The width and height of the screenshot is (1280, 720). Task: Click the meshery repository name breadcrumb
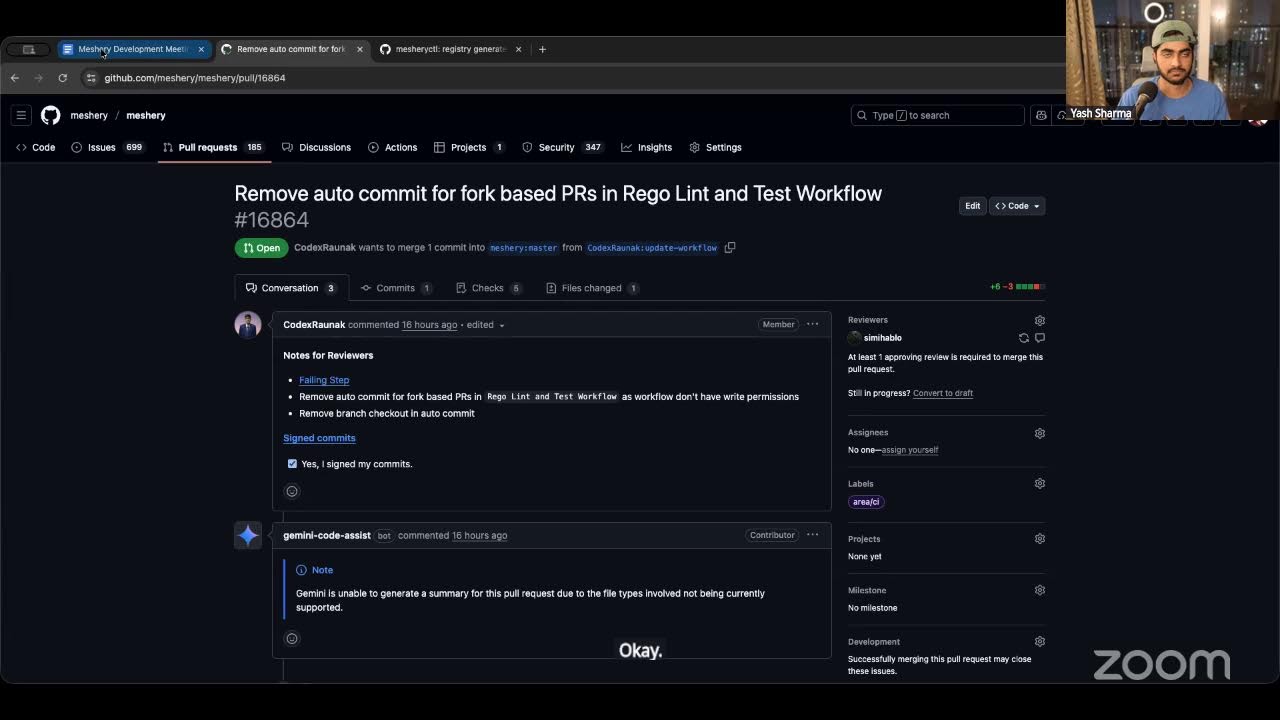146,115
